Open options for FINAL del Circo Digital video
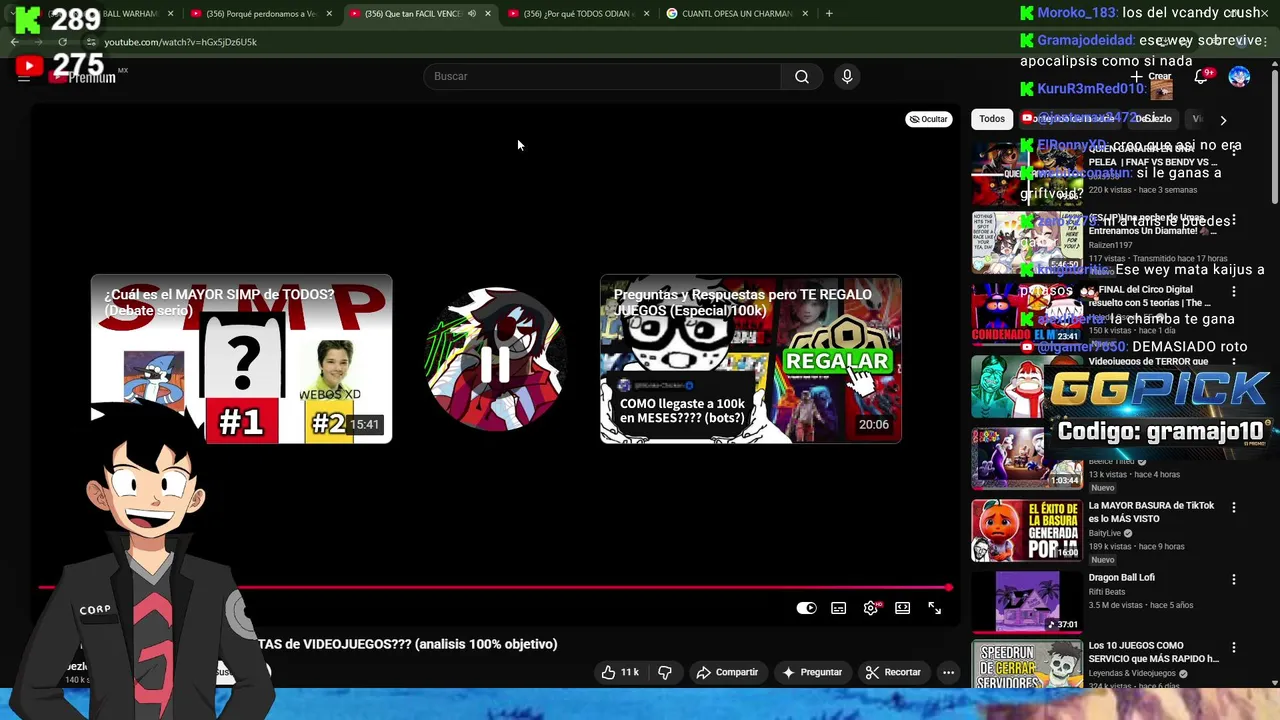 (x=1233, y=292)
